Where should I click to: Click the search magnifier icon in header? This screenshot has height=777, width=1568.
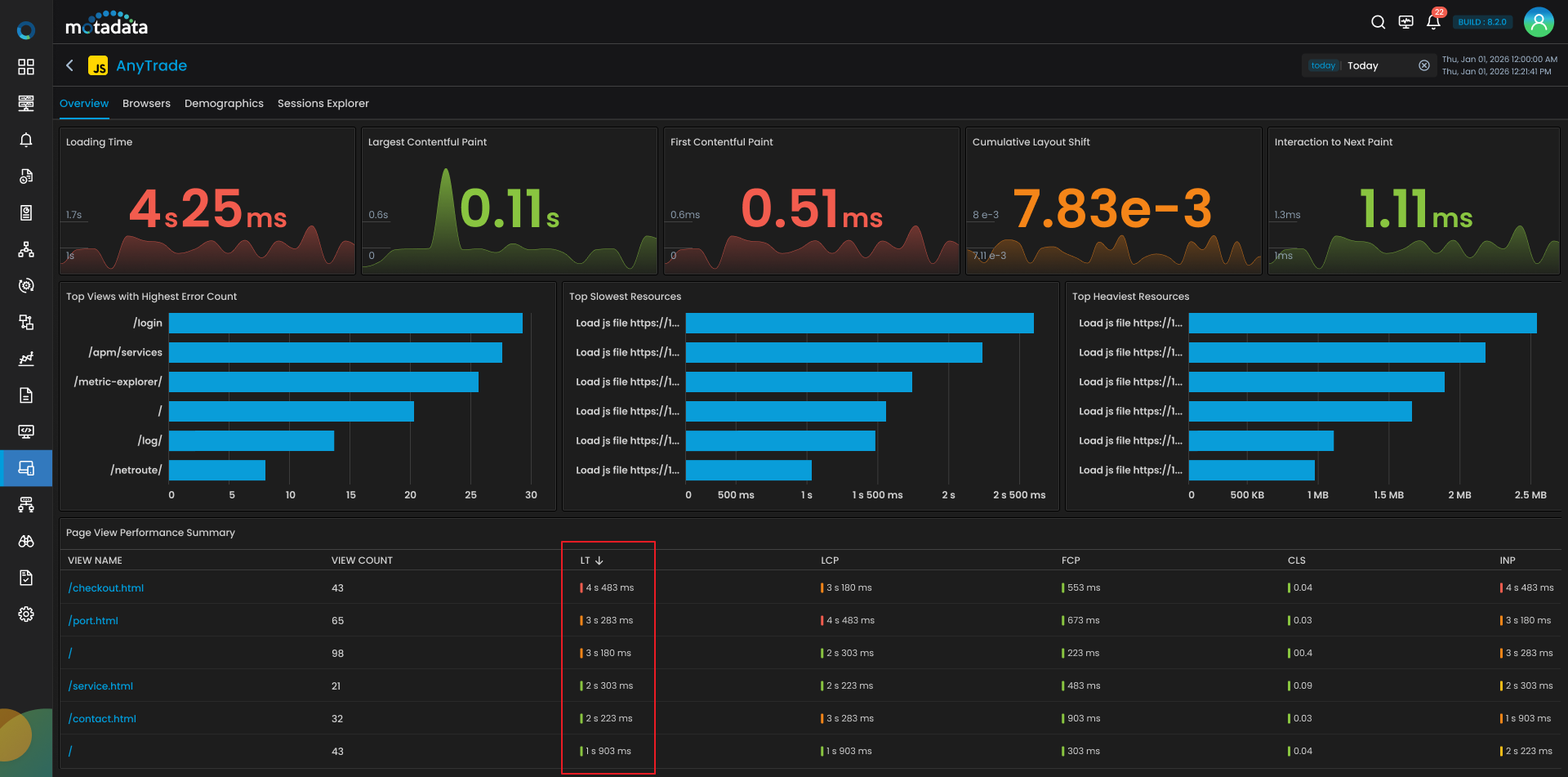[1378, 22]
